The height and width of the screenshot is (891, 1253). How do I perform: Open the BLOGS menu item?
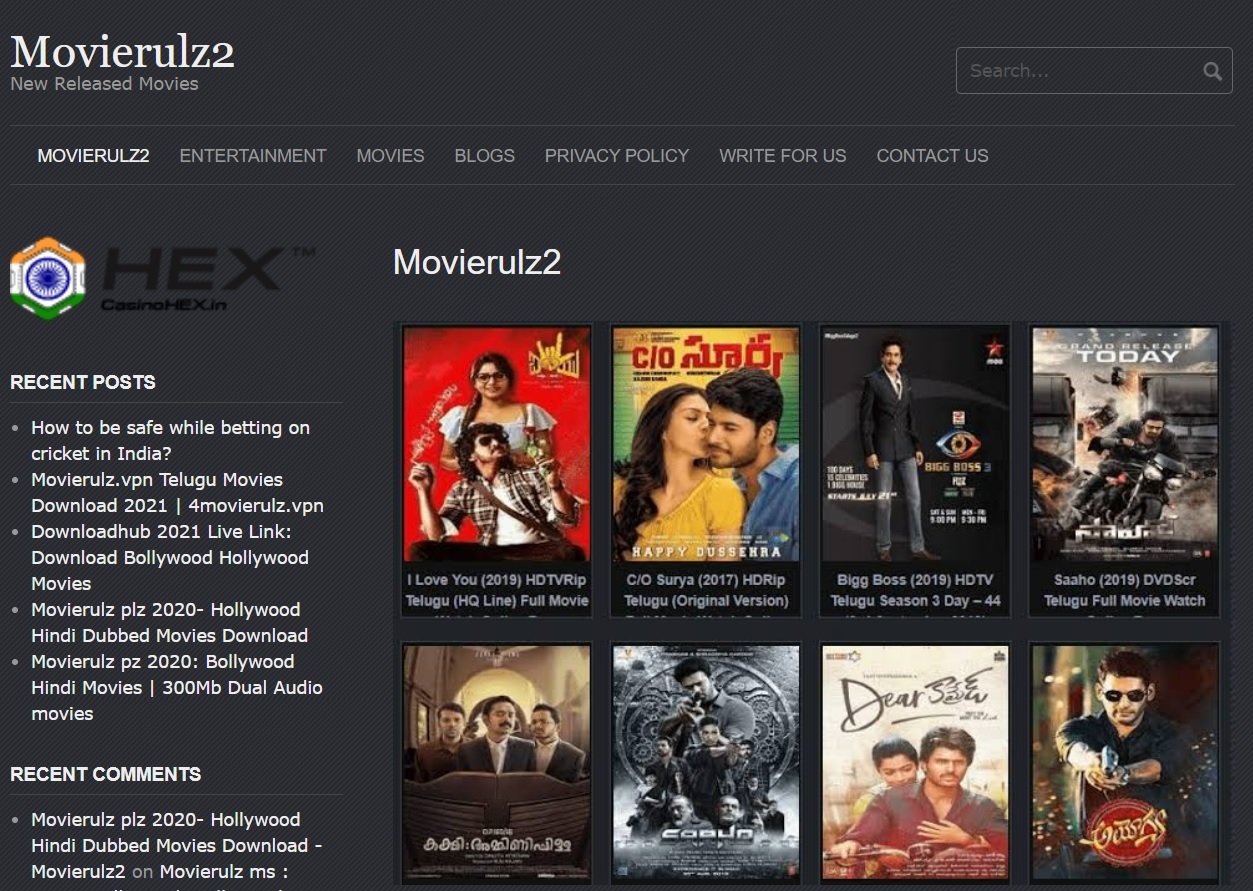pyautogui.click(x=484, y=156)
